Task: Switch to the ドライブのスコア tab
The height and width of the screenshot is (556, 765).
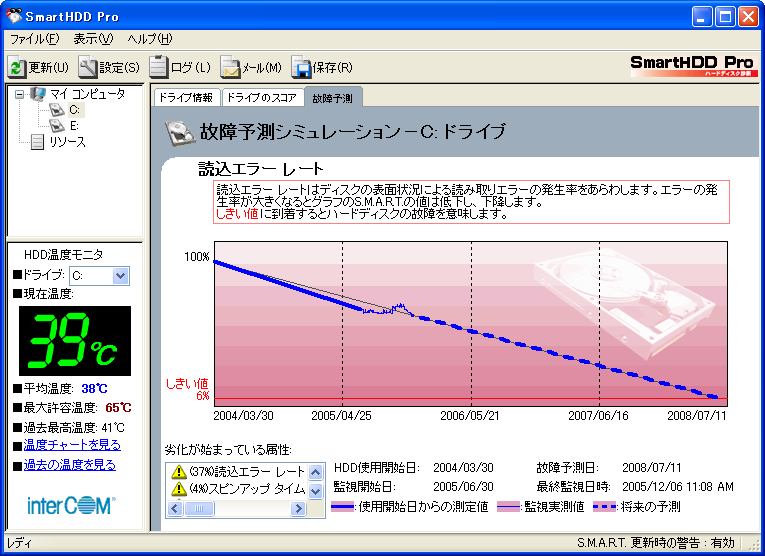Action: tap(262, 98)
